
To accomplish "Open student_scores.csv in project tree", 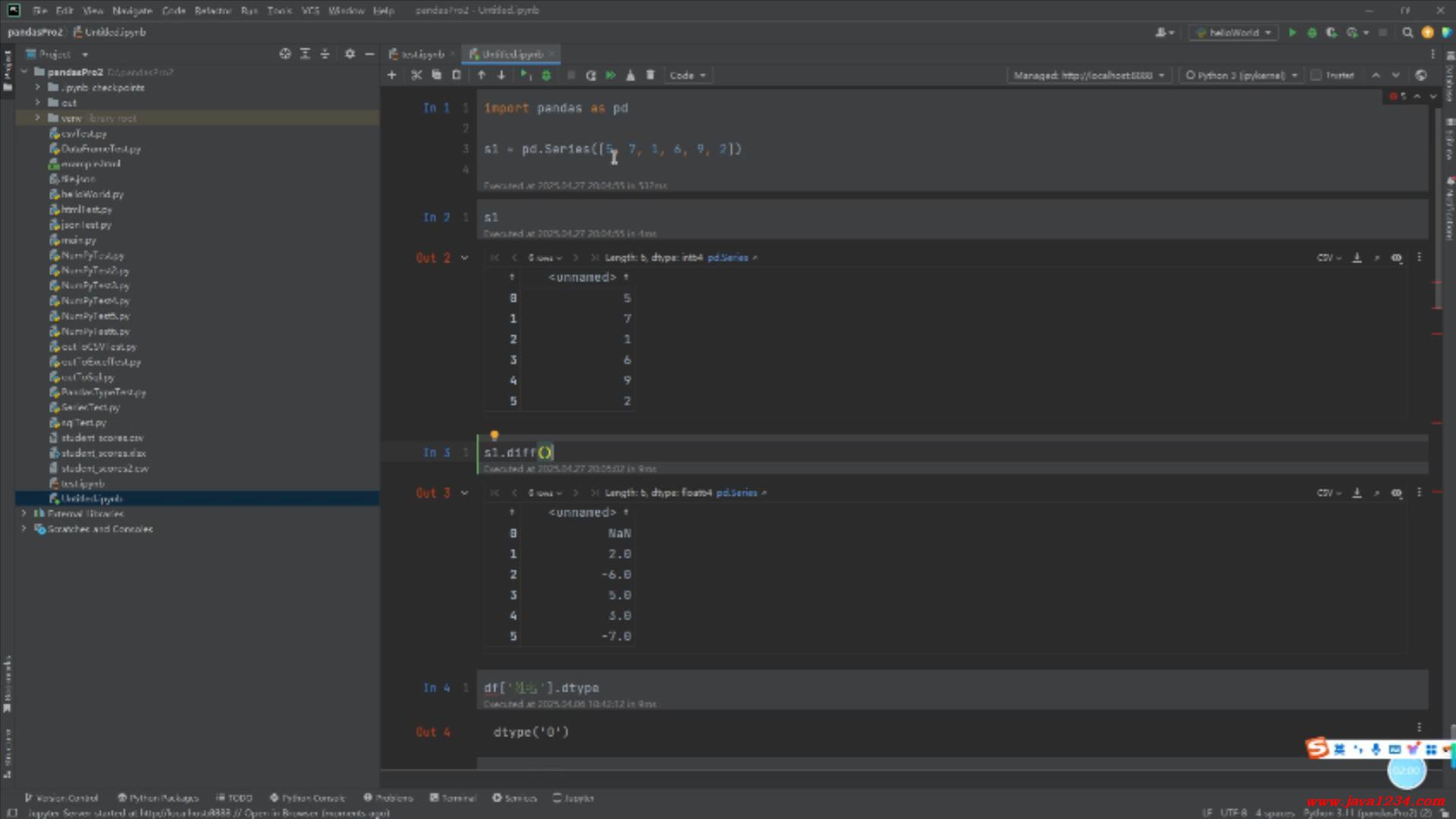I will tap(102, 438).
